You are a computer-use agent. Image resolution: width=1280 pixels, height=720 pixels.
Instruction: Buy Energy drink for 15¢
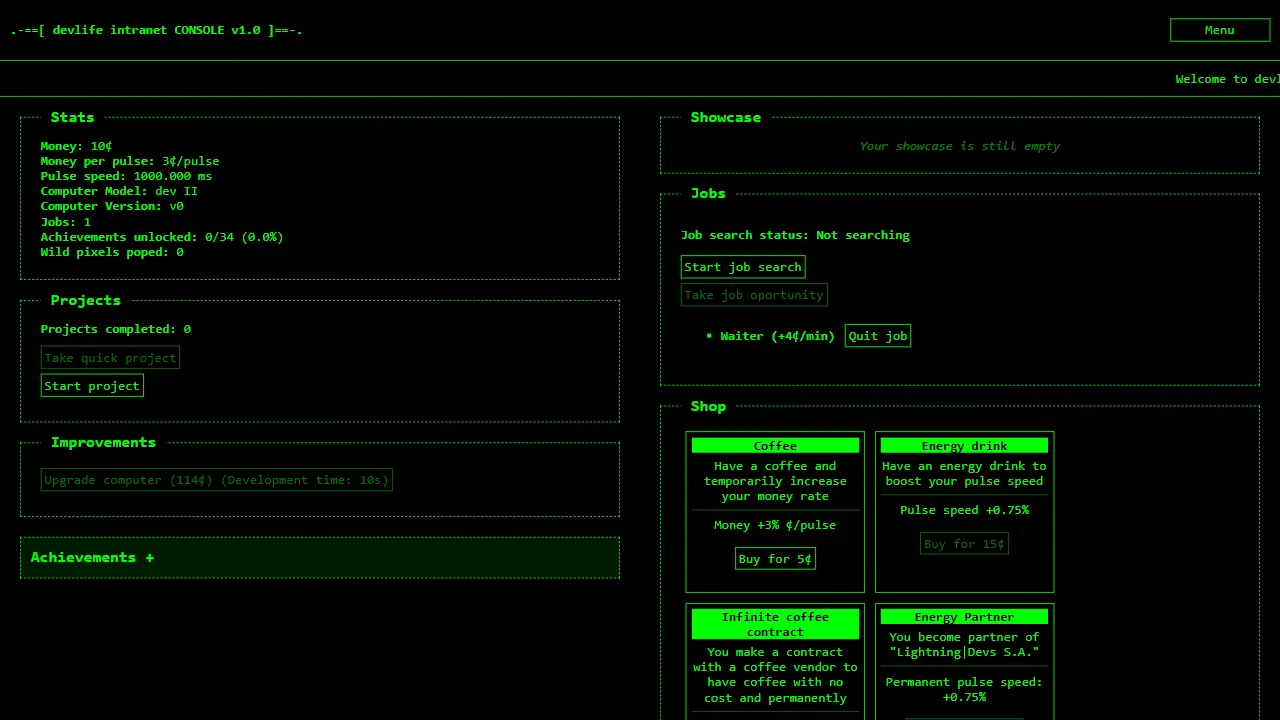(964, 544)
